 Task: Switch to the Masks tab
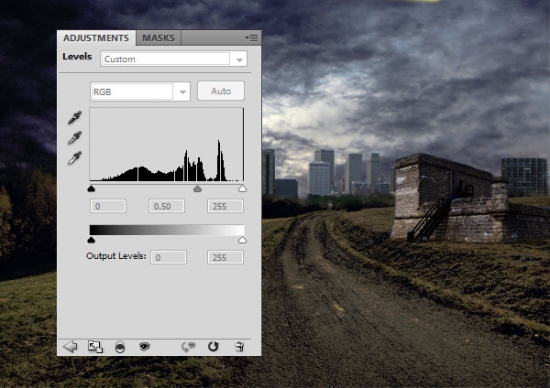click(159, 38)
